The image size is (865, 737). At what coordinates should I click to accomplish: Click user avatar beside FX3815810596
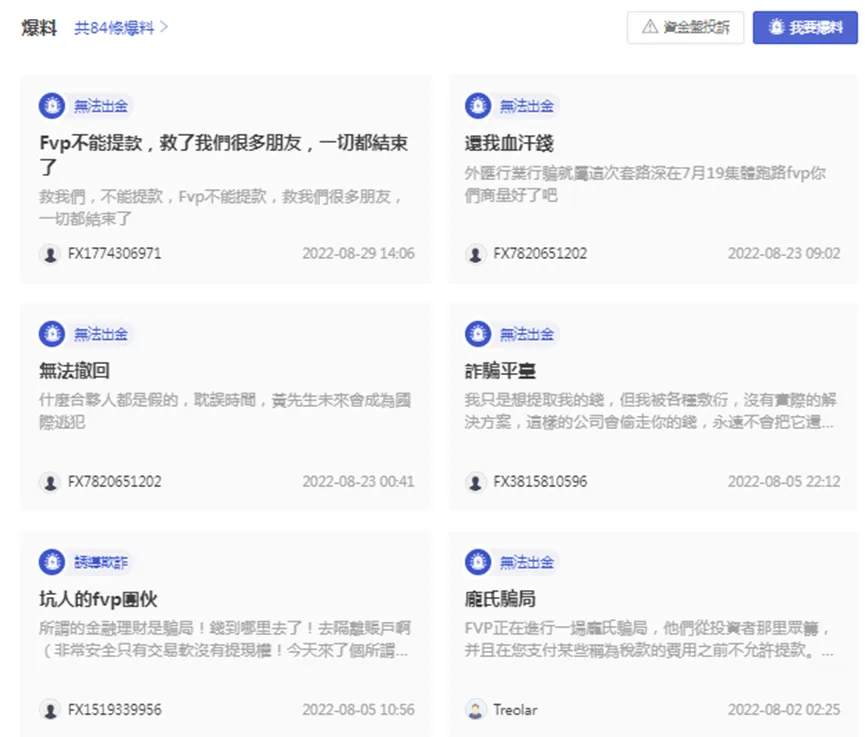coord(475,482)
